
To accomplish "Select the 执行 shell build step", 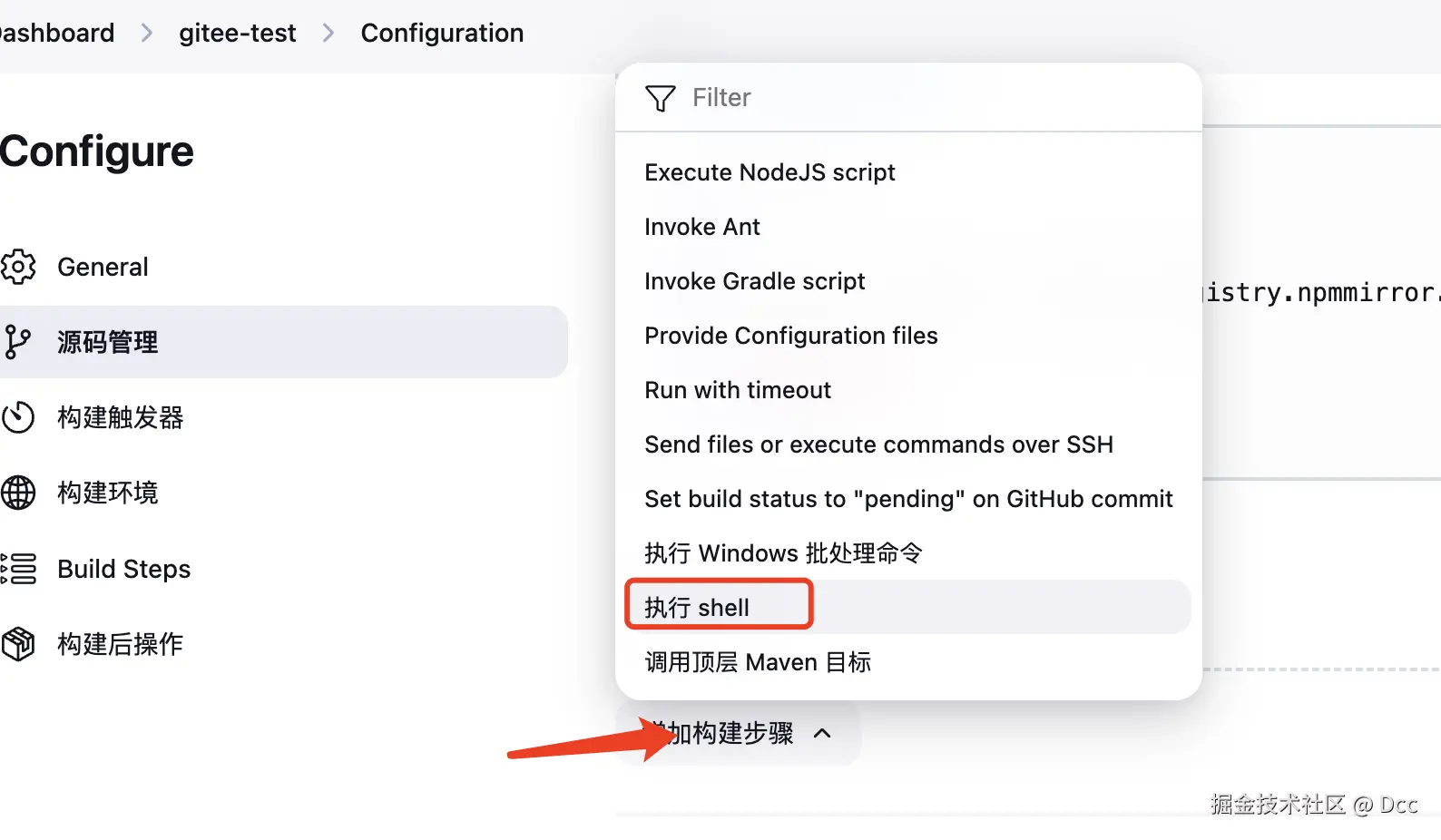I will pos(697,608).
